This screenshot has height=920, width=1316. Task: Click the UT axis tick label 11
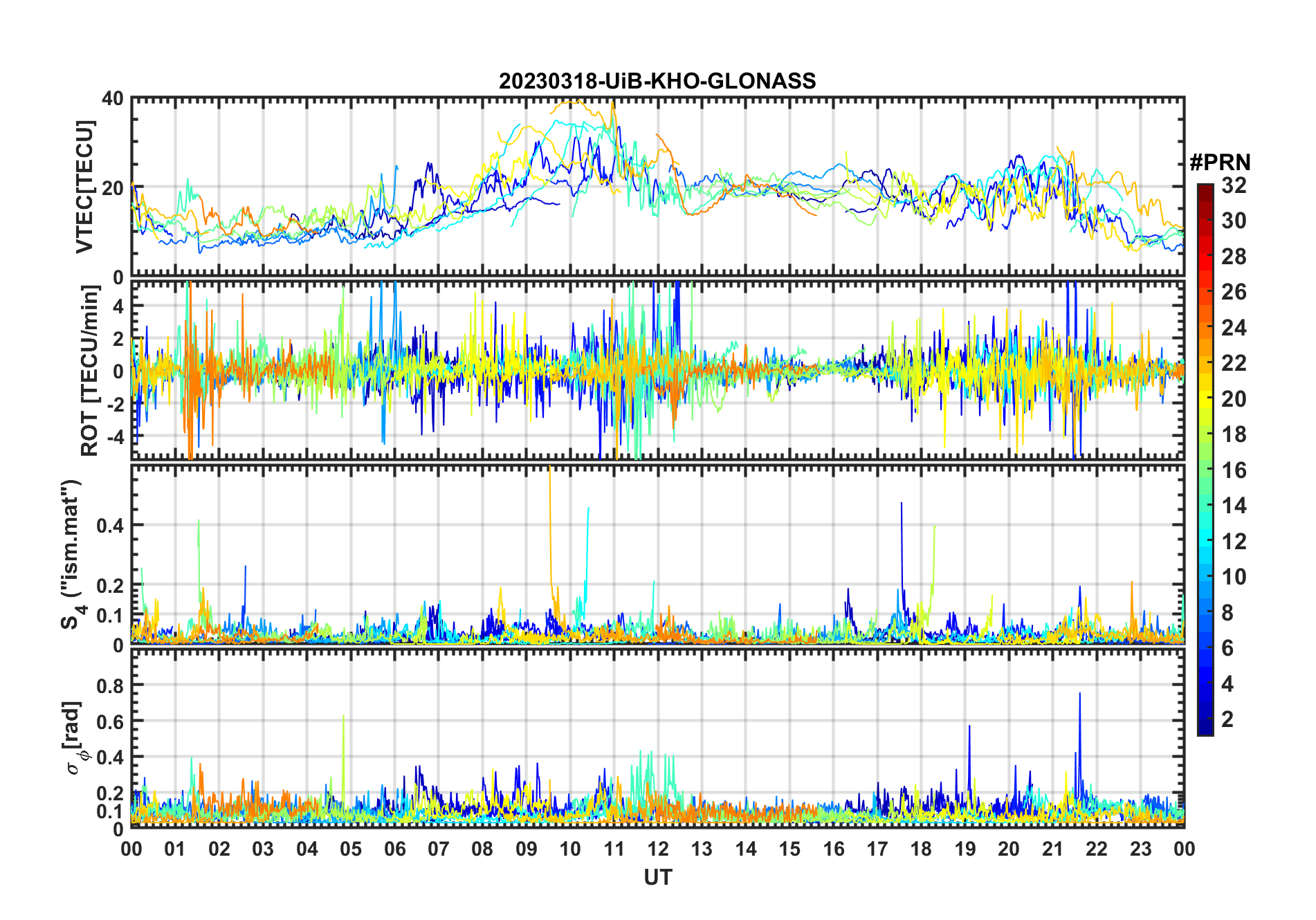(614, 849)
